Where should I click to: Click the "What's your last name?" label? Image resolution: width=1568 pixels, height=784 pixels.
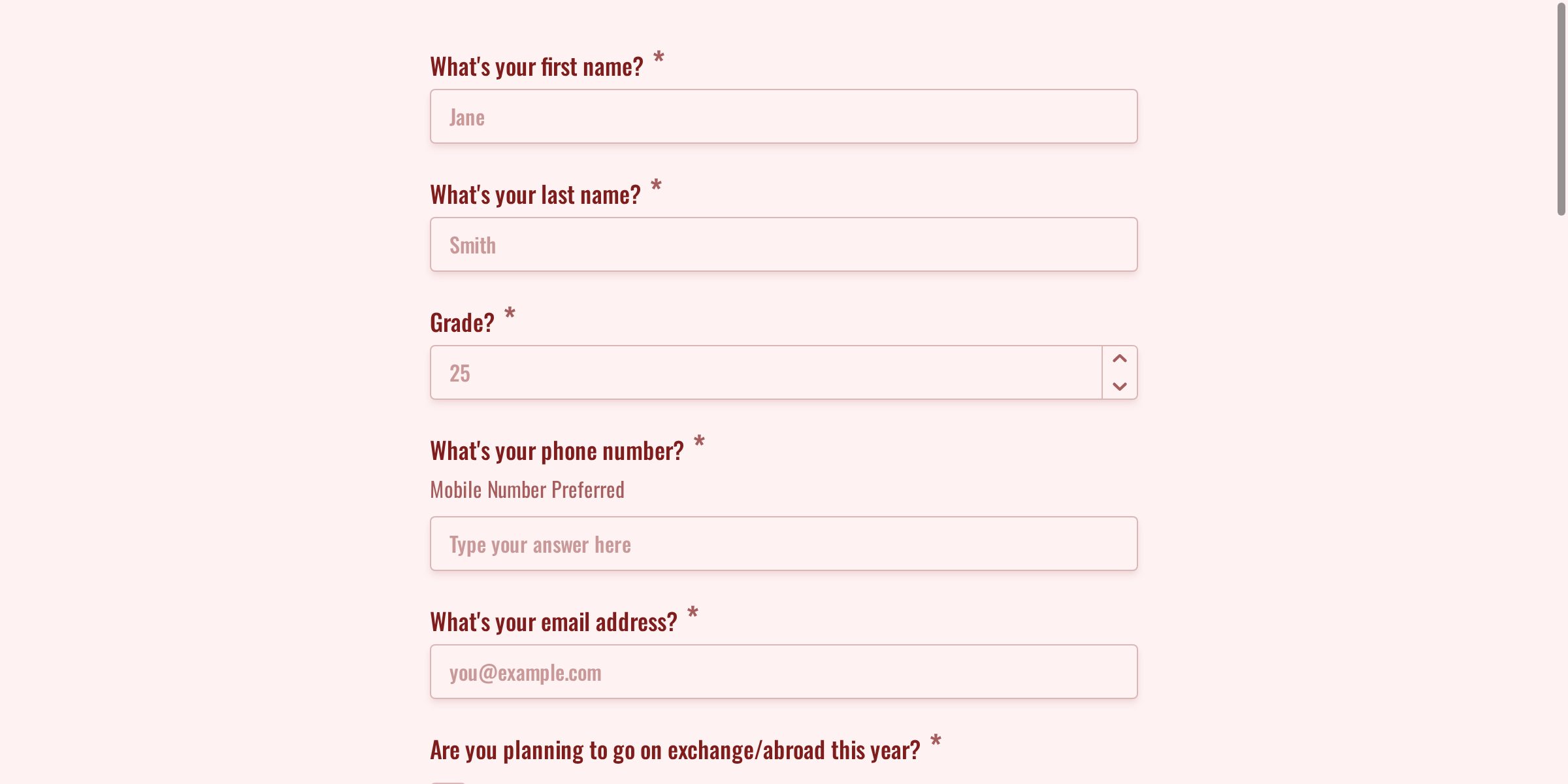tap(535, 195)
